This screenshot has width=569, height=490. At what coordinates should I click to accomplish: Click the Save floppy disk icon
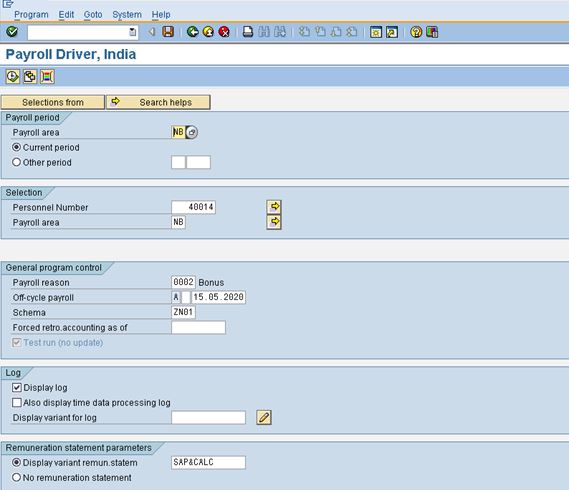pyautogui.click(x=168, y=32)
